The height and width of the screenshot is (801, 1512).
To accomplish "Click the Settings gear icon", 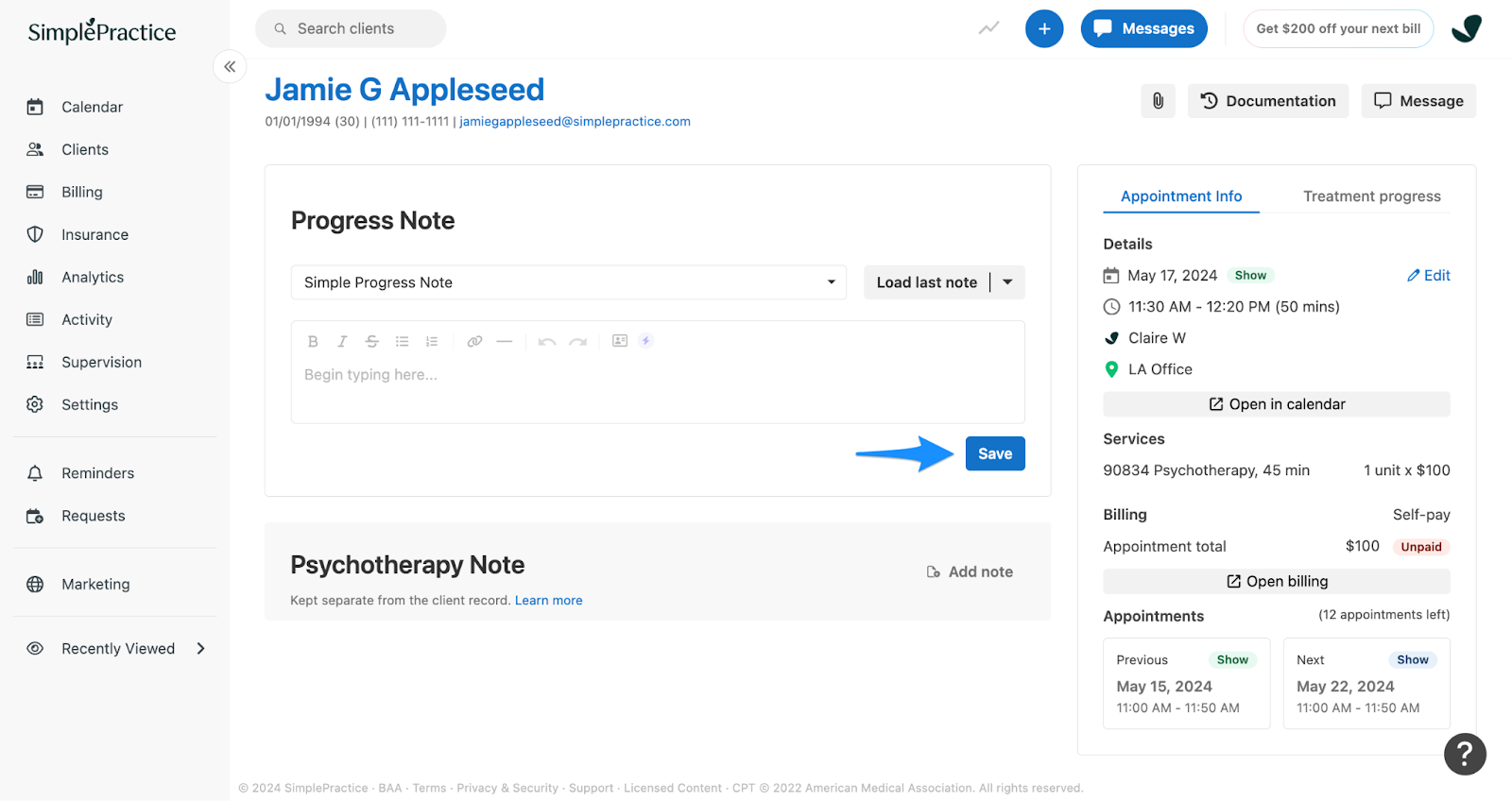I will tap(35, 404).
